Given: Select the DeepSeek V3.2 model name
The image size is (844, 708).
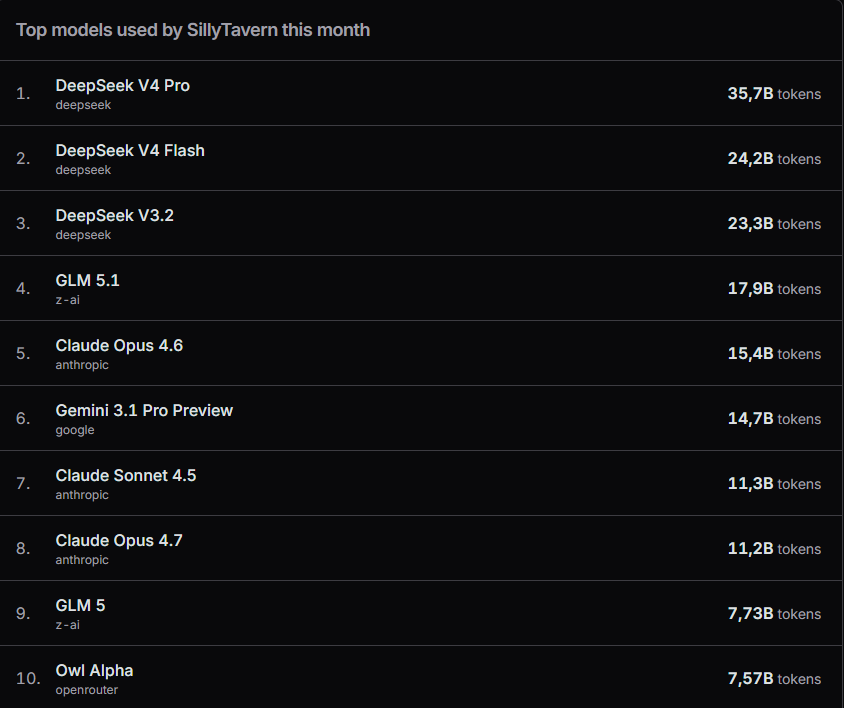Looking at the screenshot, I should pyautogui.click(x=115, y=216).
